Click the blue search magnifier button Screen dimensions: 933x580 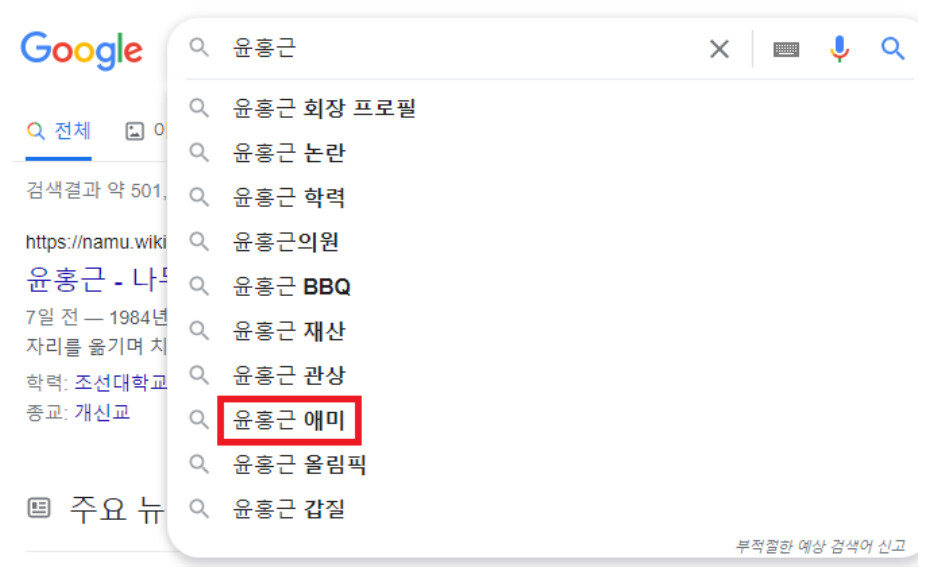click(x=892, y=48)
